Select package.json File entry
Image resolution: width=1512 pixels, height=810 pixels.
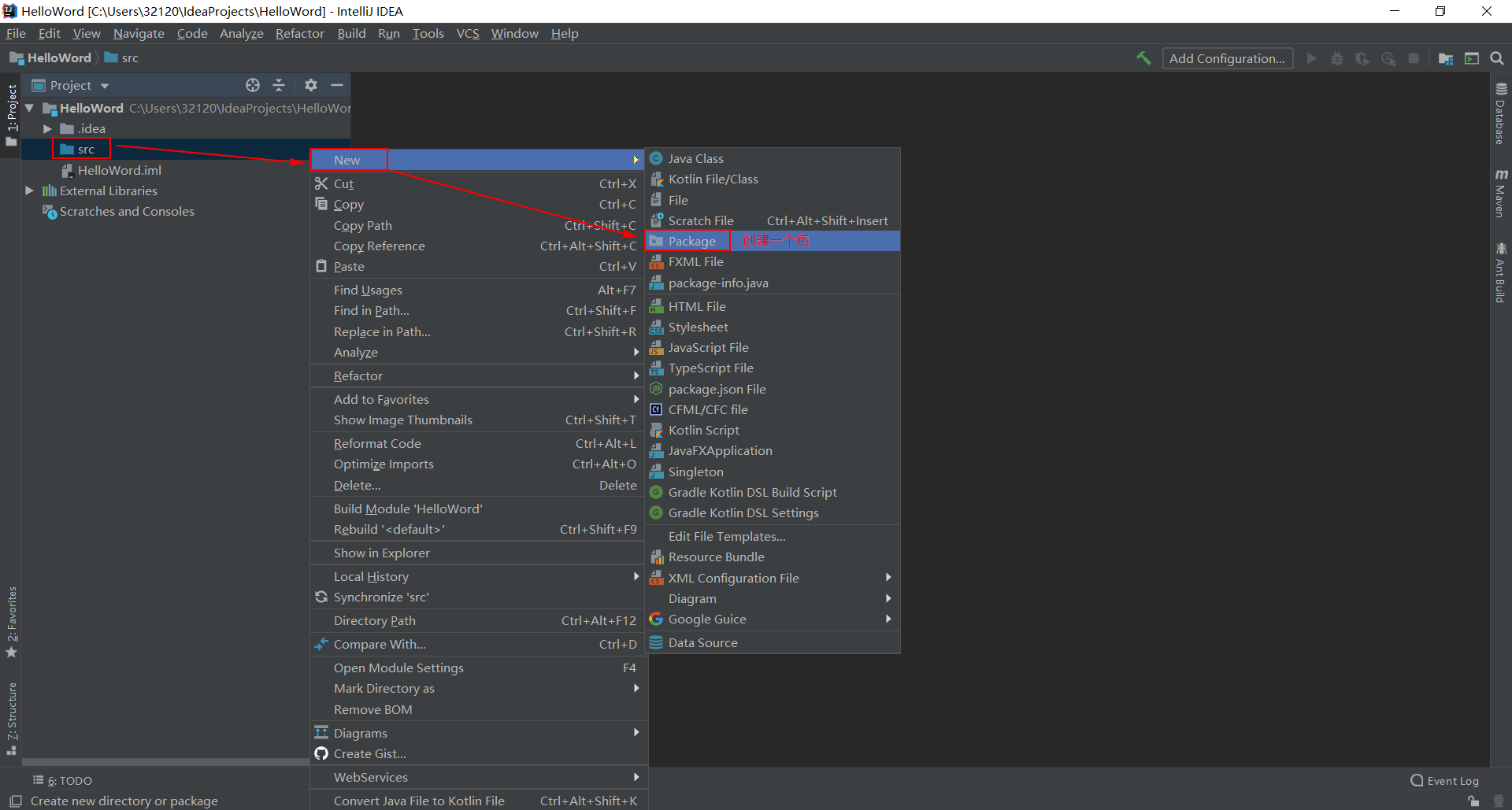tap(773, 389)
